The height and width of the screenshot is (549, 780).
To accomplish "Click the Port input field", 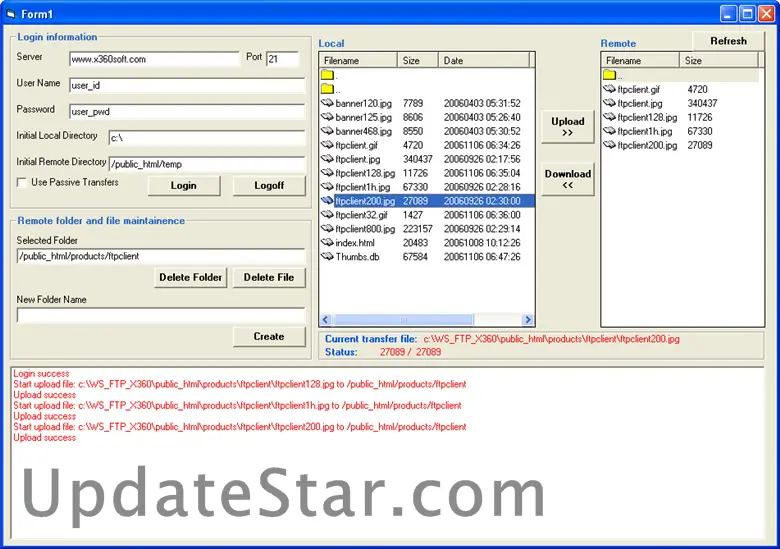I will pos(283,59).
